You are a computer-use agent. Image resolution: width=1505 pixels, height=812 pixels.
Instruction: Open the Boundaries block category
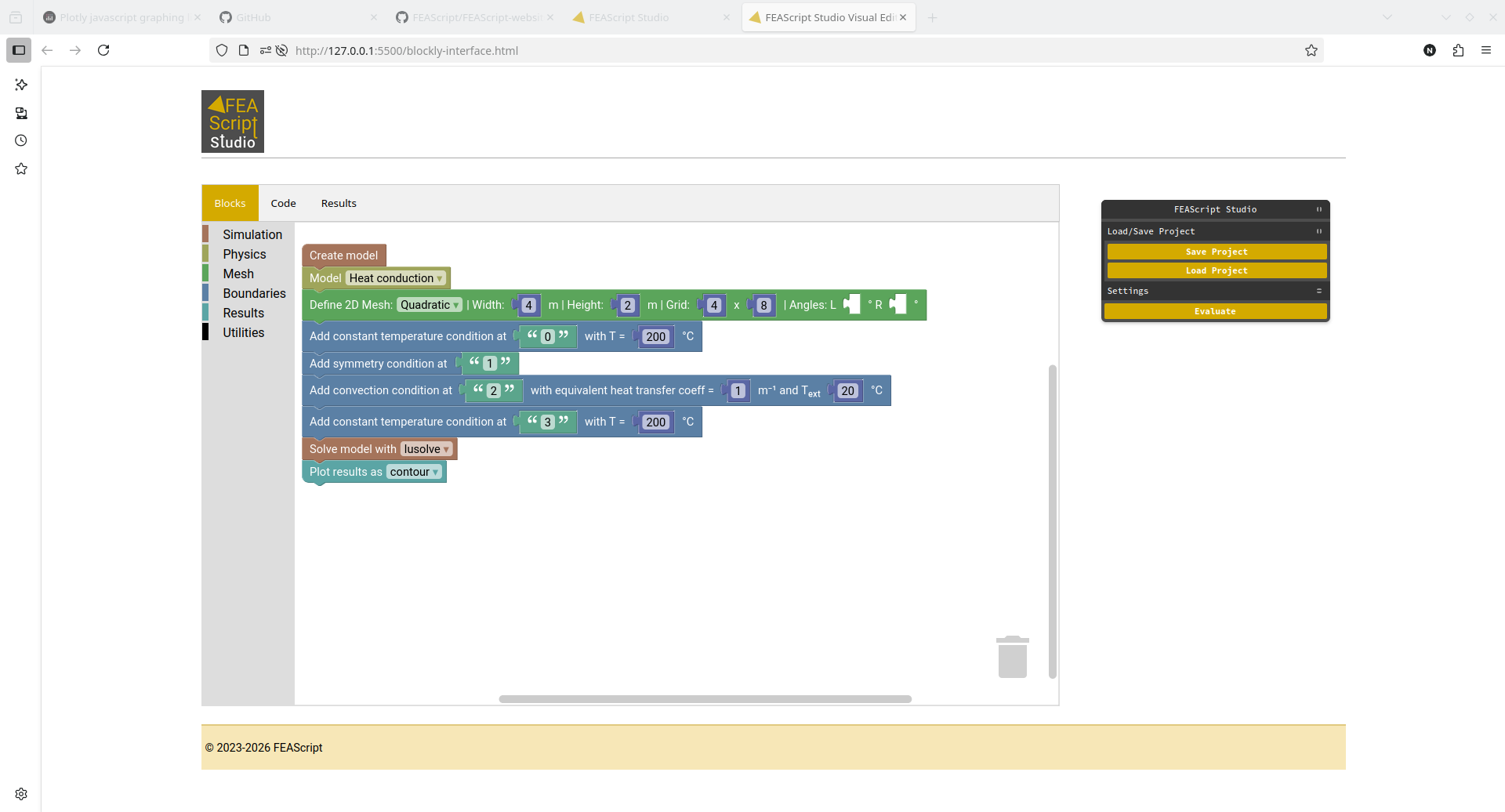[x=254, y=293]
